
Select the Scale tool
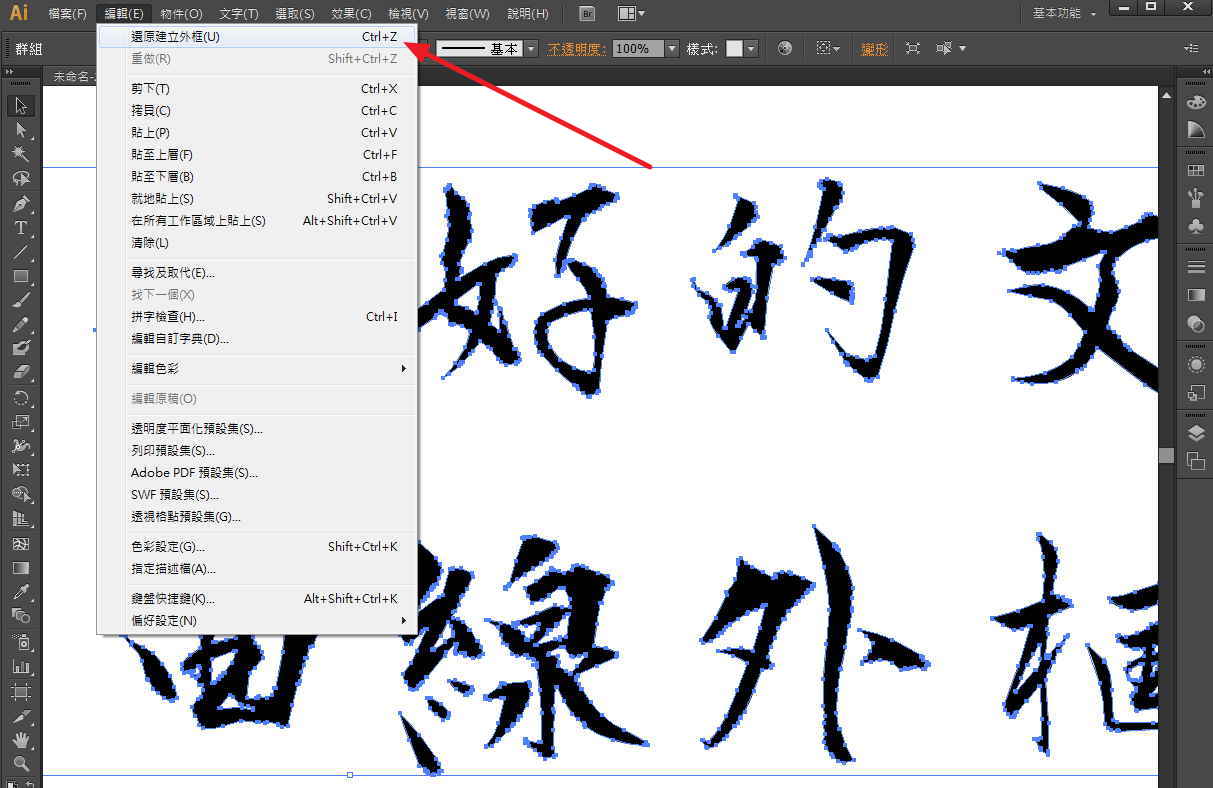point(21,422)
